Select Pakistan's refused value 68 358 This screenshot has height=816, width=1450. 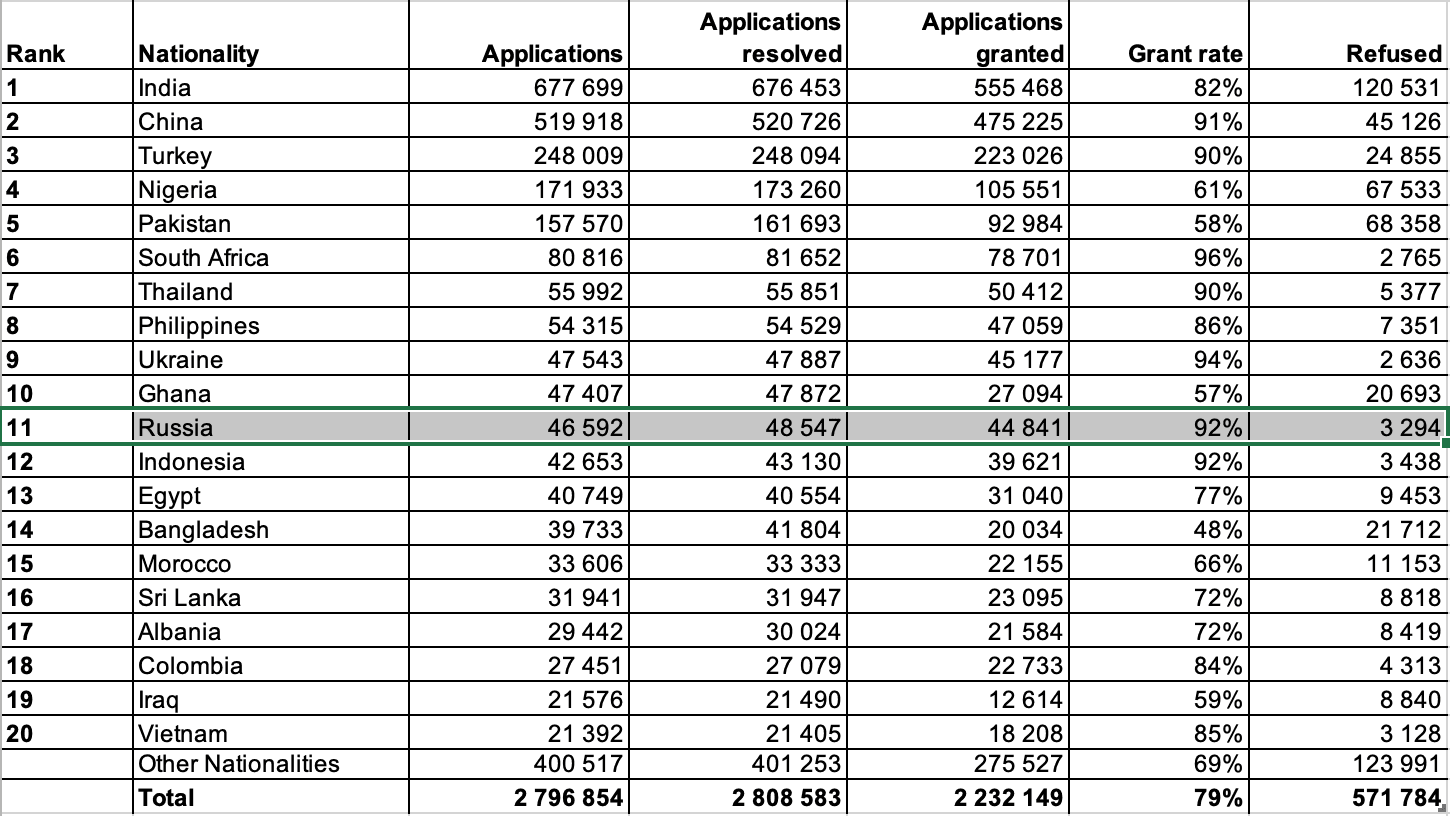[1348, 224]
